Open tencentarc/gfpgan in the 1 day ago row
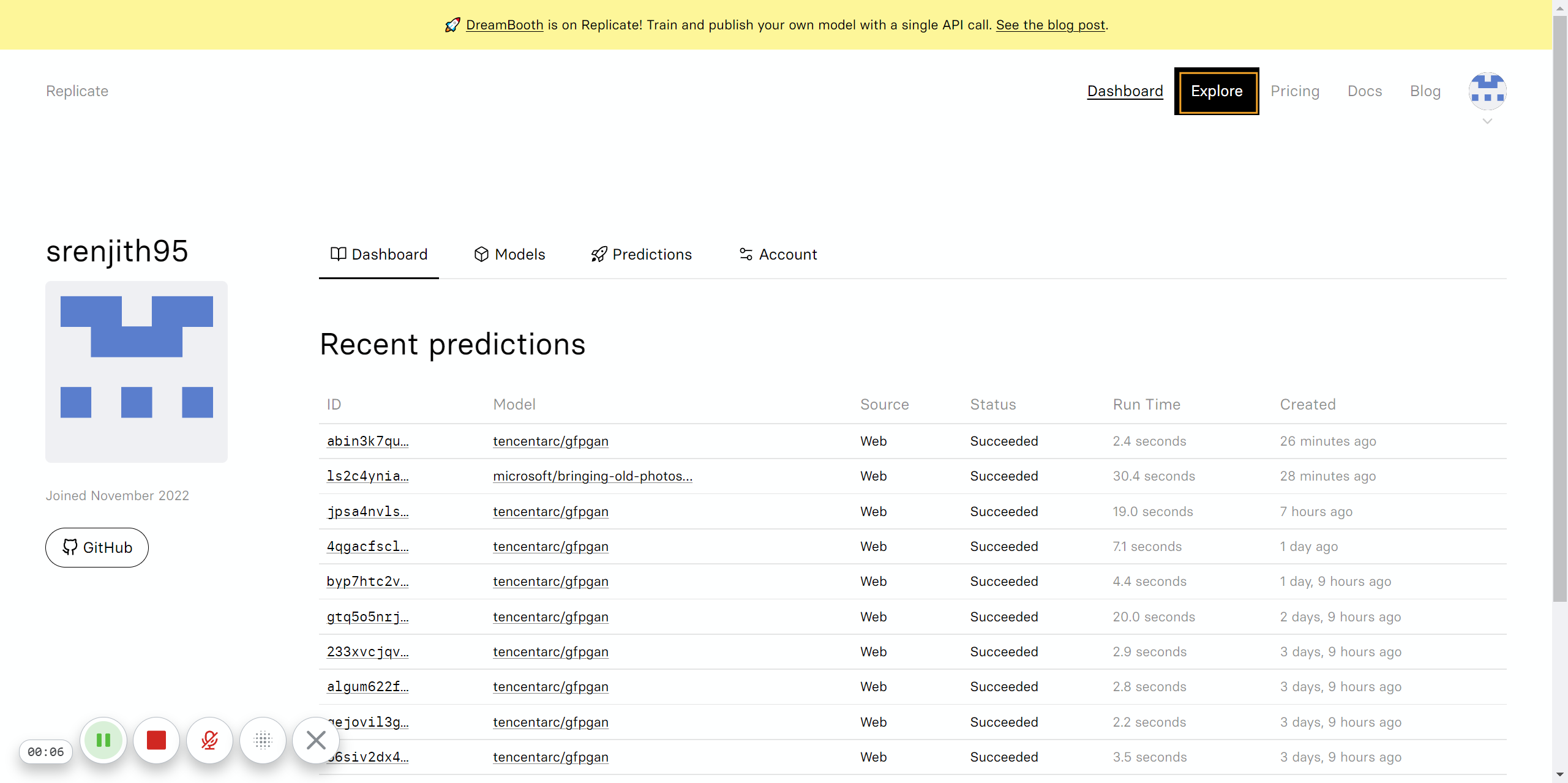This screenshot has height=783, width=1568. pyautogui.click(x=550, y=546)
